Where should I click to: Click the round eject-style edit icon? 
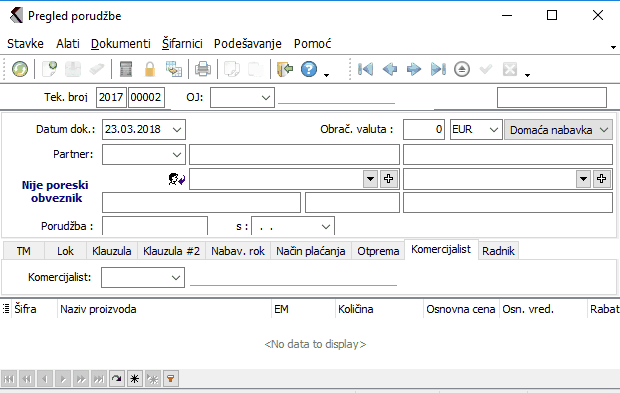click(x=462, y=69)
